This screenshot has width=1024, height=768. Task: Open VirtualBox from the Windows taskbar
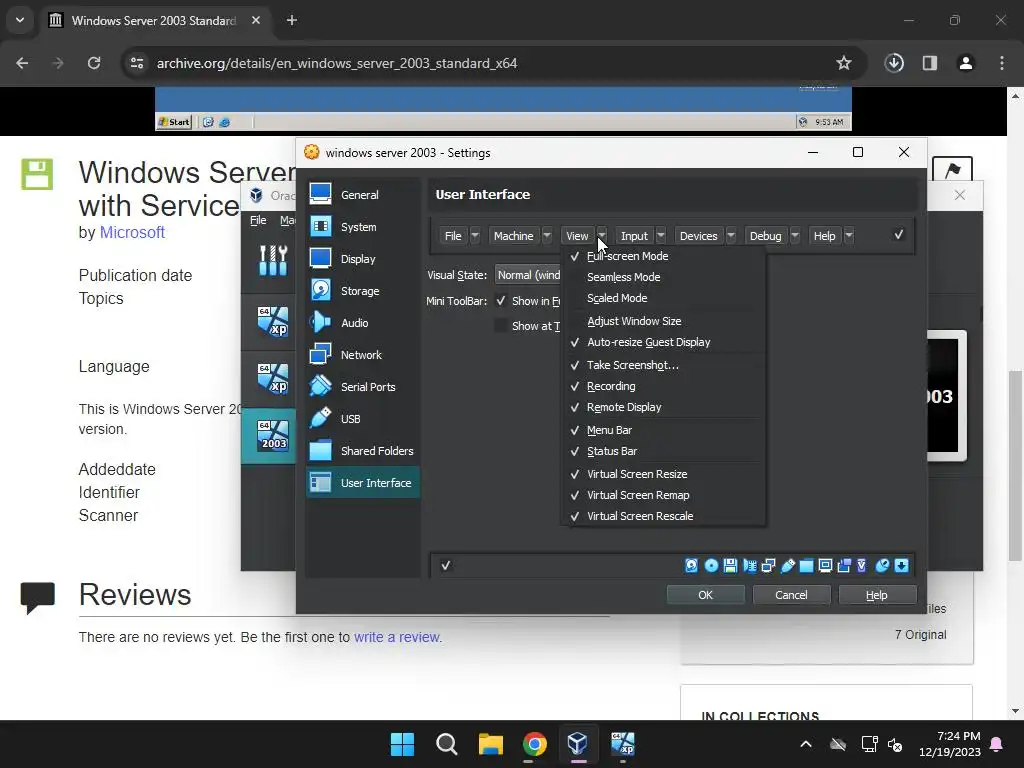[x=577, y=743]
